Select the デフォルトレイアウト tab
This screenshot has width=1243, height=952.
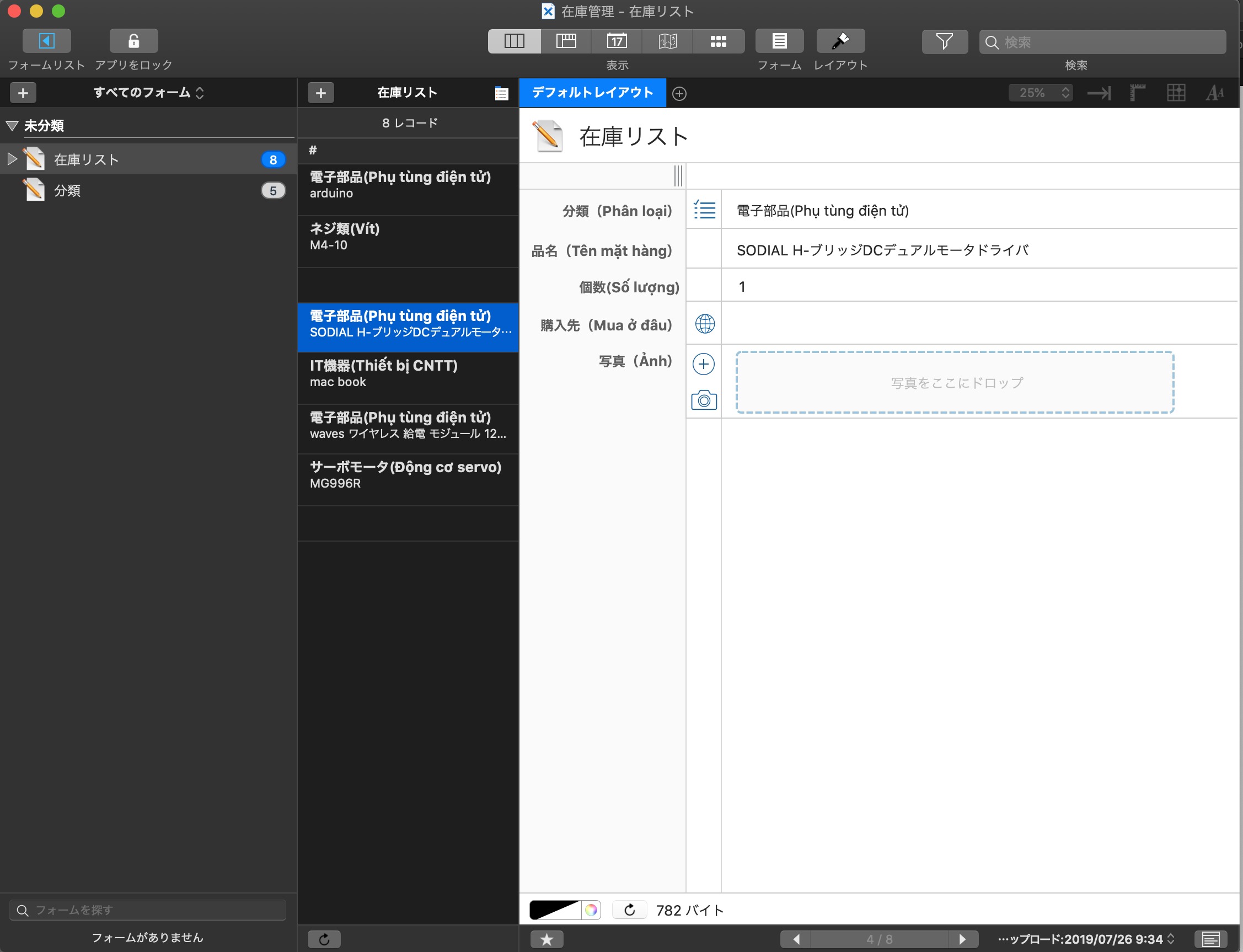pyautogui.click(x=592, y=92)
